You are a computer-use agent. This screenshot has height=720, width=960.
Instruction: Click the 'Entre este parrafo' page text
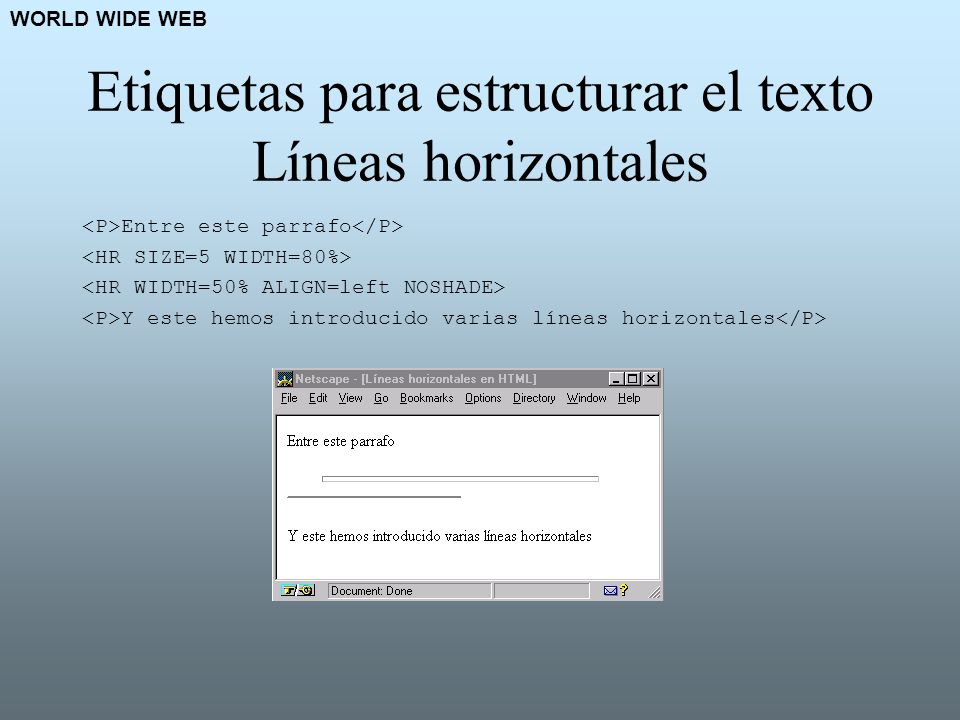coord(340,441)
